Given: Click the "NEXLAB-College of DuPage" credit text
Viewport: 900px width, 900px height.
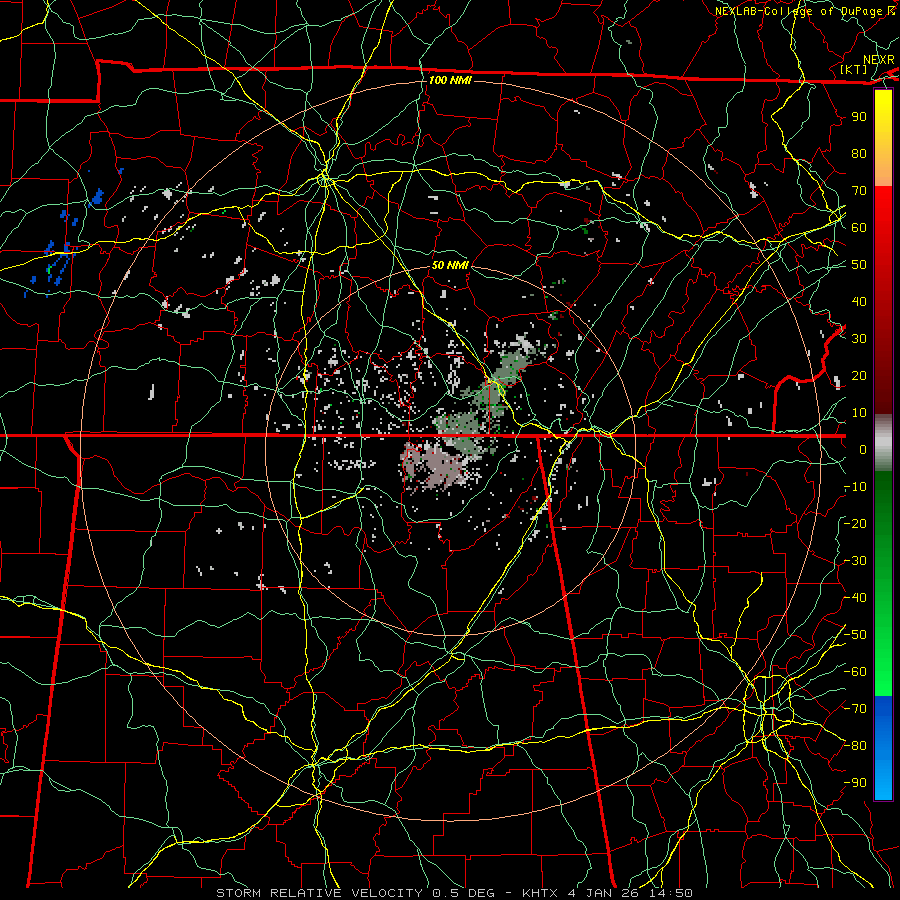Looking at the screenshot, I should [798, 11].
